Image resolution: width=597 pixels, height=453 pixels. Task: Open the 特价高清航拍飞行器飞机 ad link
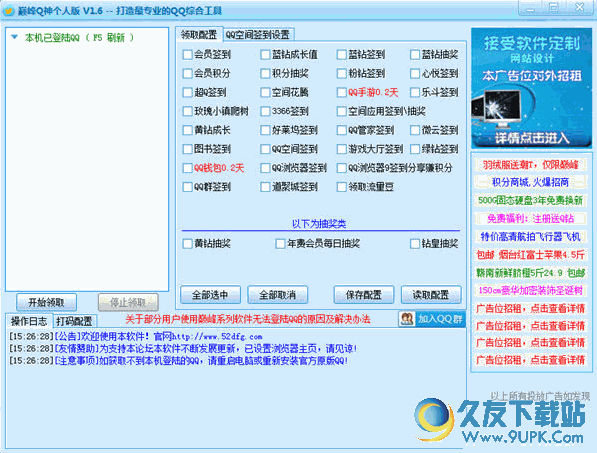(530, 237)
